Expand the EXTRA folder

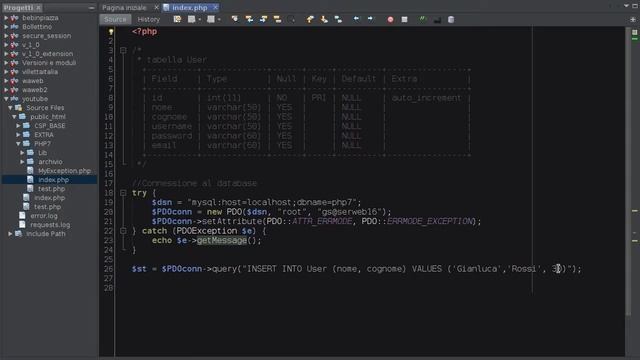point(18,135)
